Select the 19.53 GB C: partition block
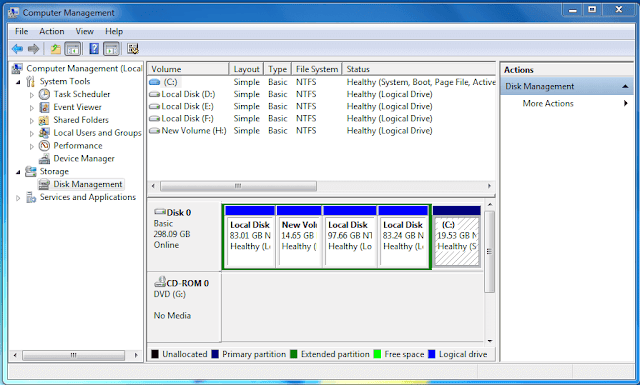The width and height of the screenshot is (640, 385). 456,237
